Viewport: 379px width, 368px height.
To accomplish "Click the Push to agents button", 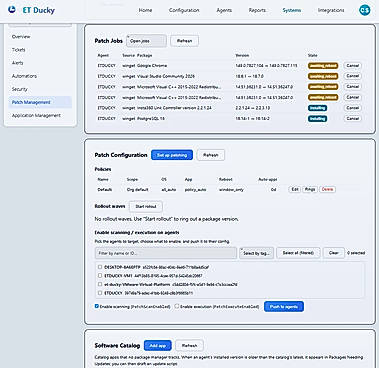I will tap(284, 306).
